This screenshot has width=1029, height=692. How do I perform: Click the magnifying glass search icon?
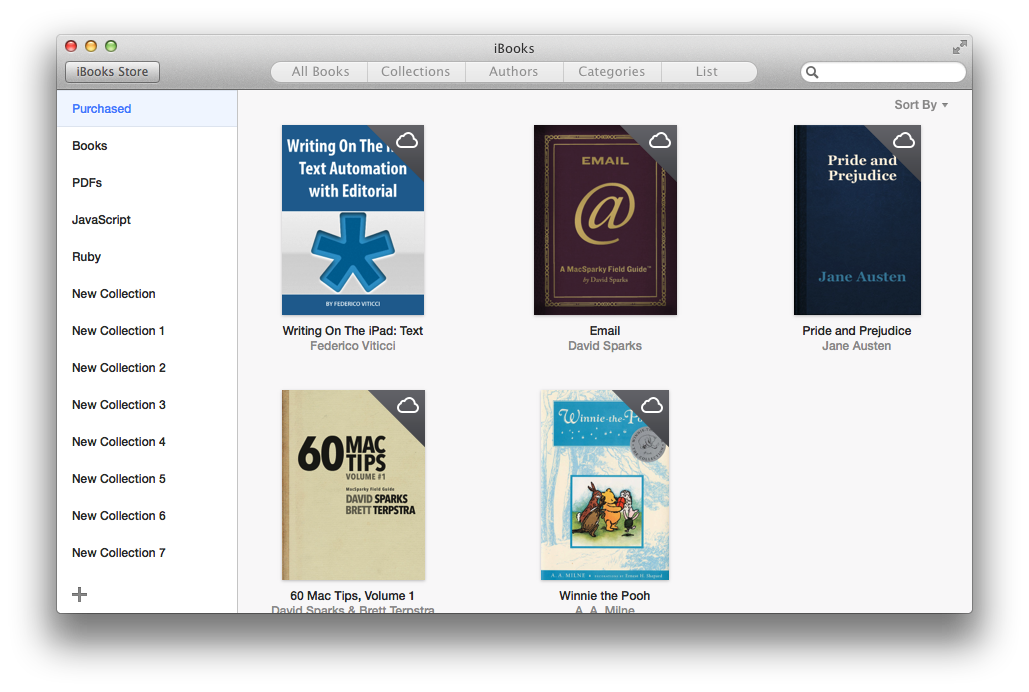coord(812,72)
